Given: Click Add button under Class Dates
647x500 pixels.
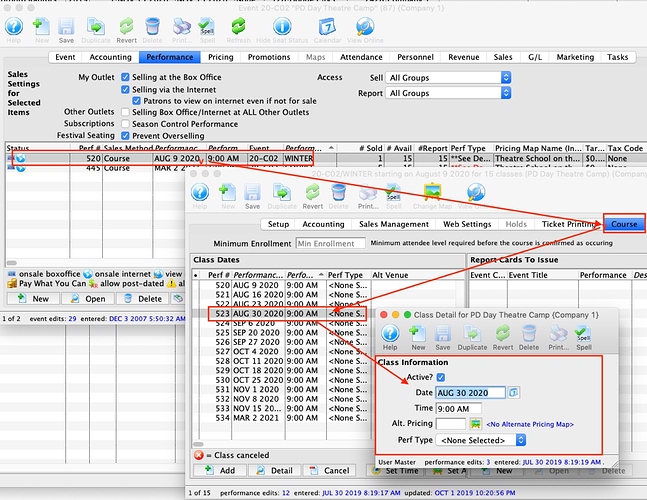Looking at the screenshot, I should pyautogui.click(x=220, y=470).
